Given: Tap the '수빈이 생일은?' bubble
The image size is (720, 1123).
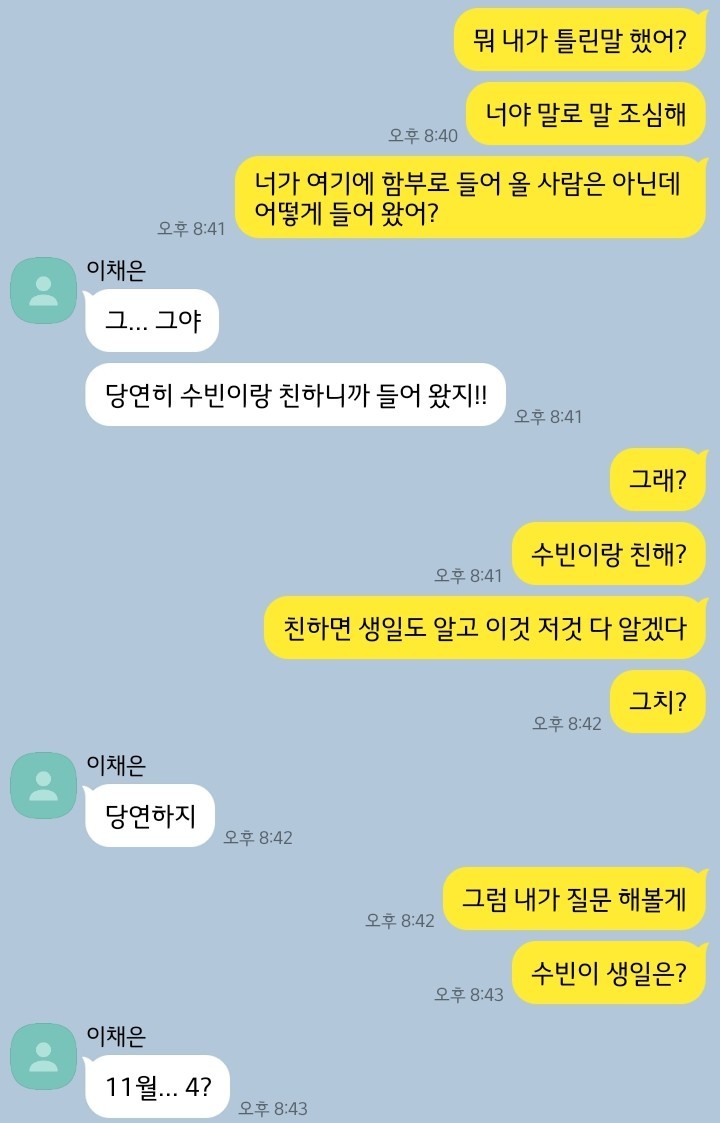Looking at the screenshot, I should [610, 973].
